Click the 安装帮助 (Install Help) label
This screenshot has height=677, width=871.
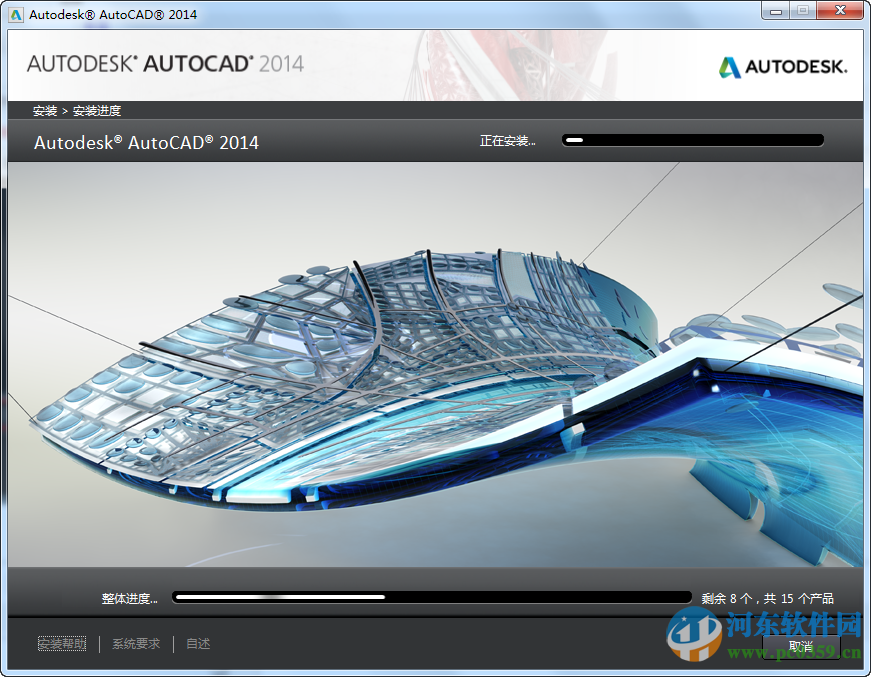[x=62, y=644]
